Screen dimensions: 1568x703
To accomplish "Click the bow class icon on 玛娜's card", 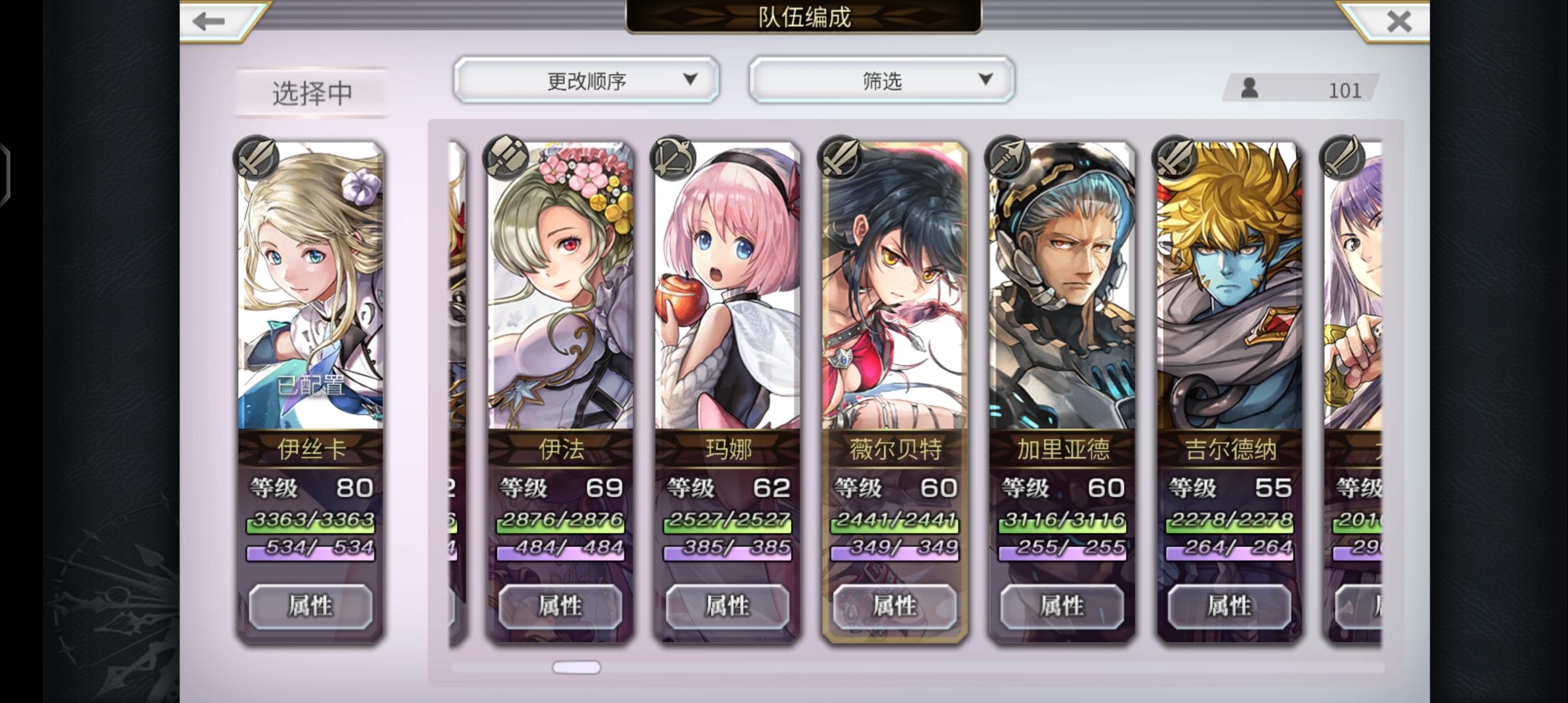I will pos(673,158).
